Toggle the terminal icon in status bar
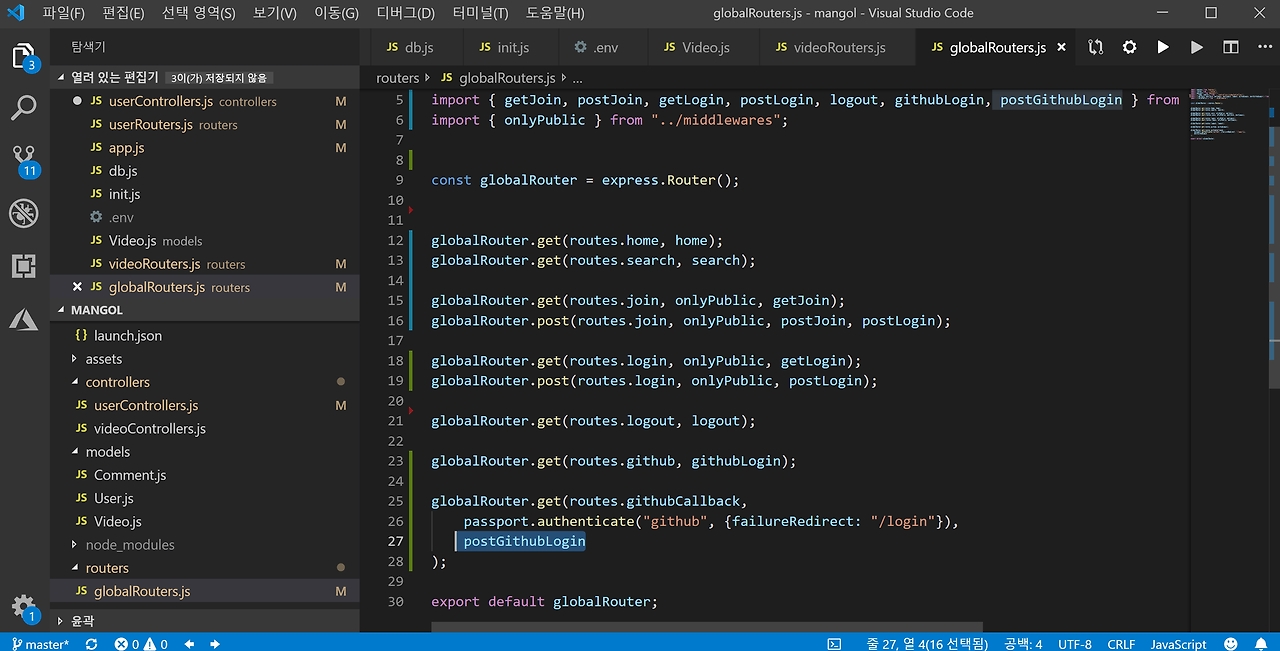The width and height of the screenshot is (1280, 651). click(x=834, y=644)
